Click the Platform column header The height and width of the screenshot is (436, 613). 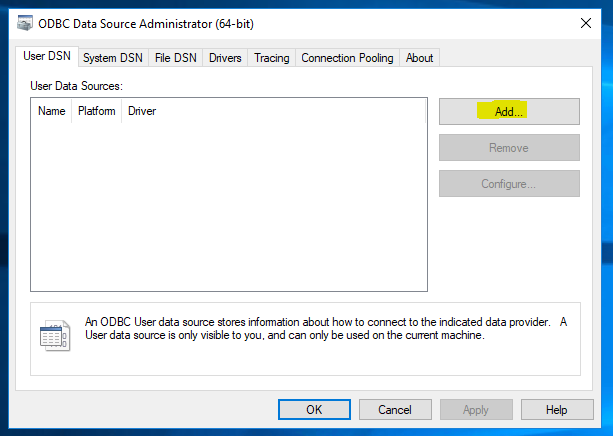97,111
